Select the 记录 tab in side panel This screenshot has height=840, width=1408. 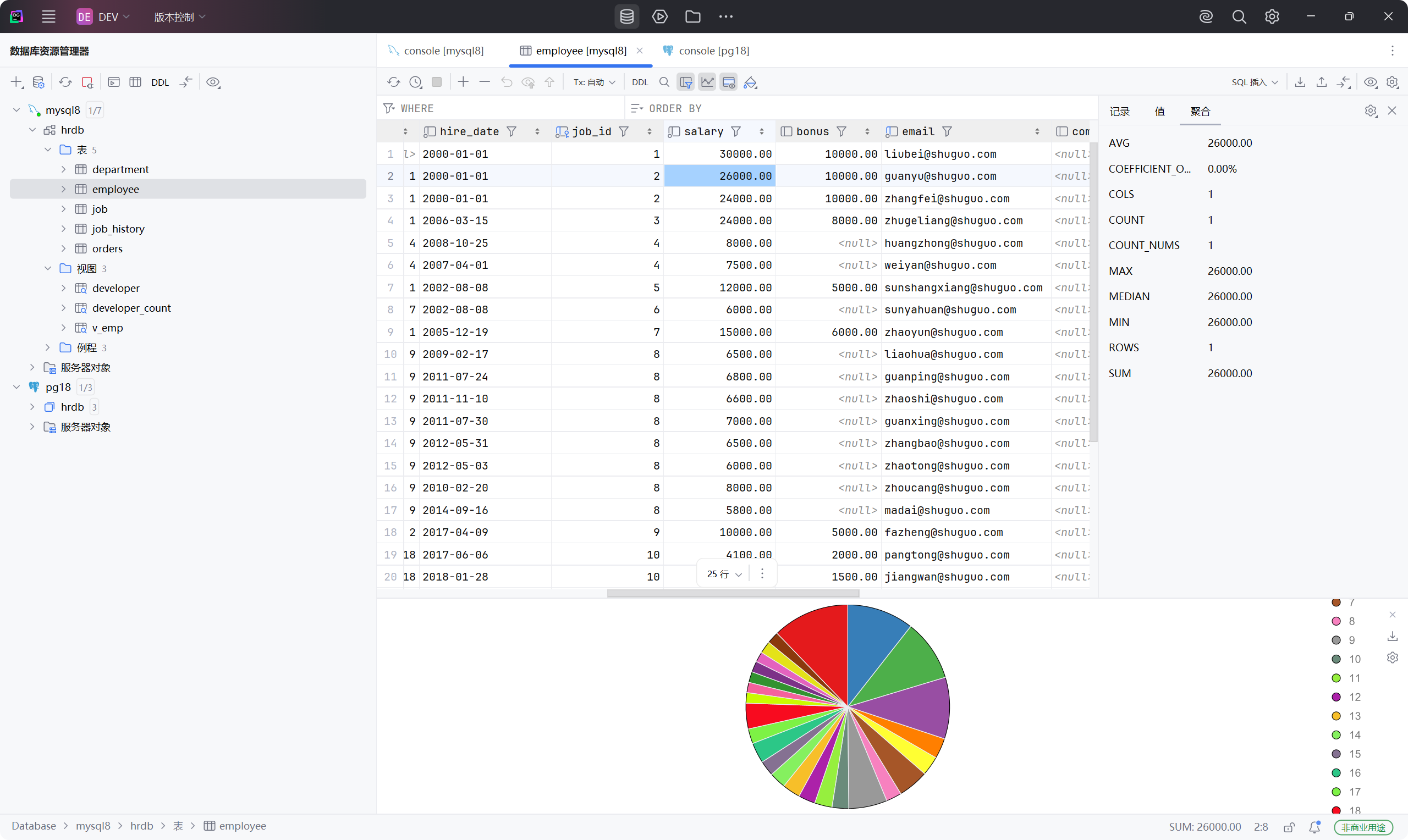pos(1119,111)
